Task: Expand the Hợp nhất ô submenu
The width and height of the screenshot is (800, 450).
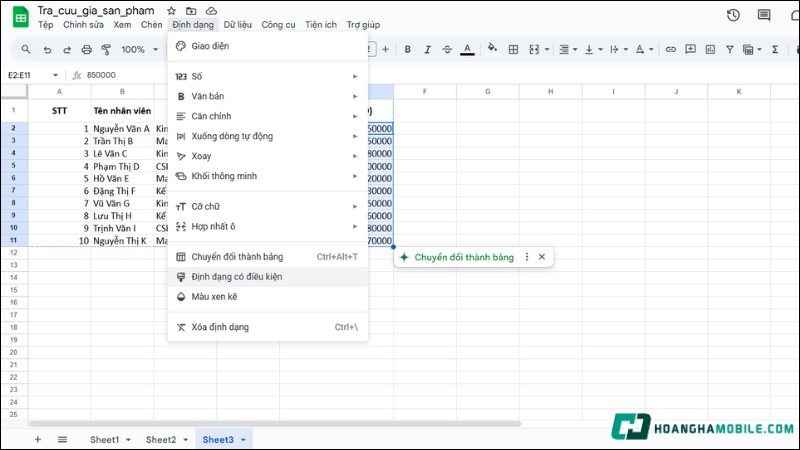Action: [267, 226]
